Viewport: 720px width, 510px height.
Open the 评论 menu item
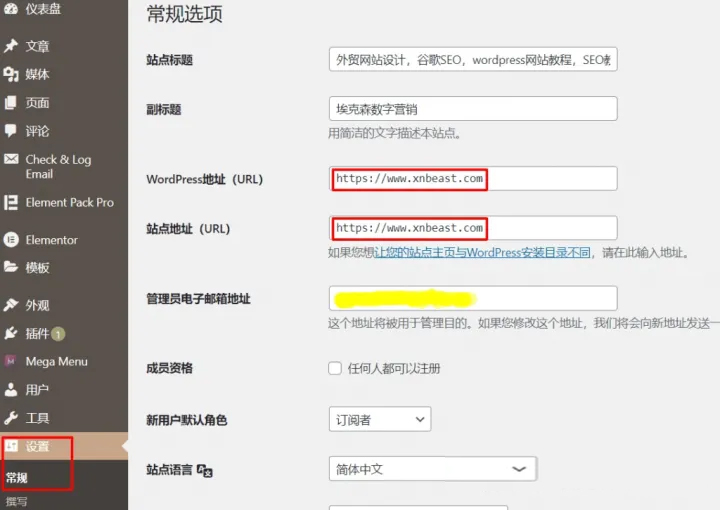[37, 131]
